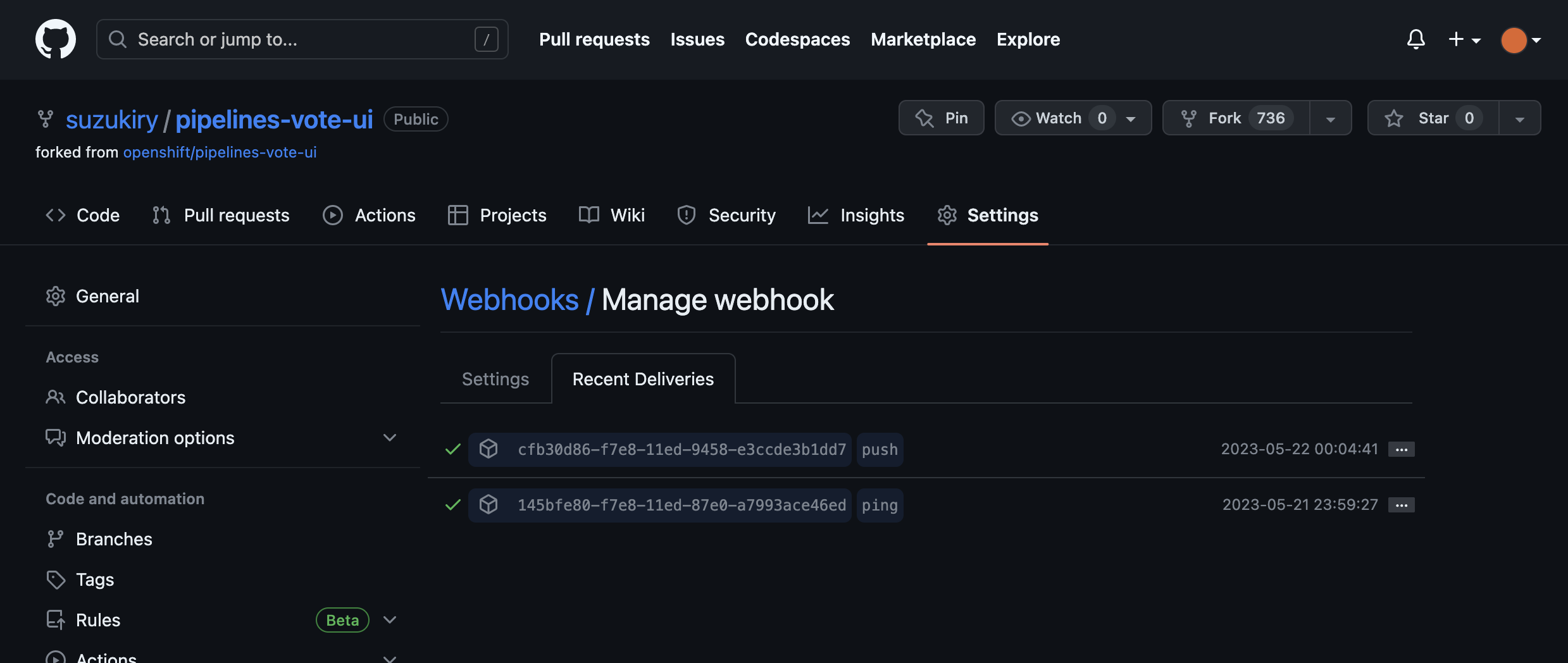Click the Beta badge next to Rules
Viewport: 1568px width, 663px height.
click(342, 620)
